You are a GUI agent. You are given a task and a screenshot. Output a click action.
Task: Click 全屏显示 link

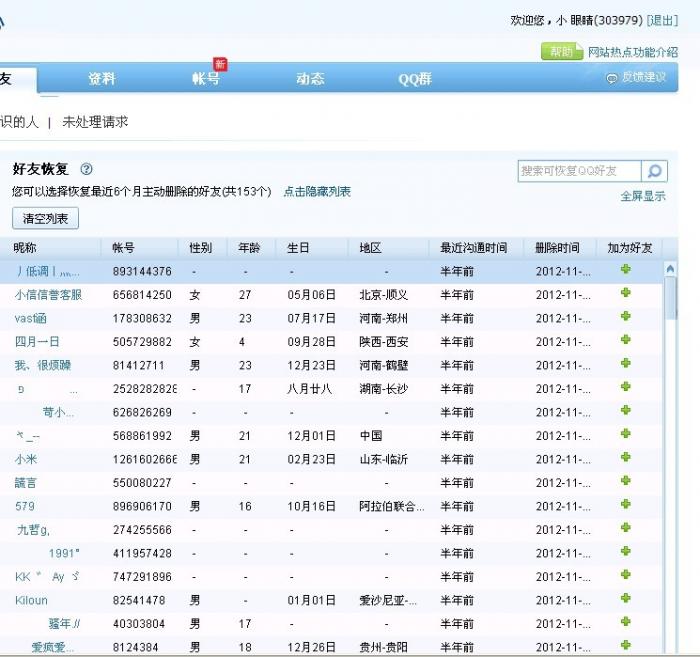point(643,196)
